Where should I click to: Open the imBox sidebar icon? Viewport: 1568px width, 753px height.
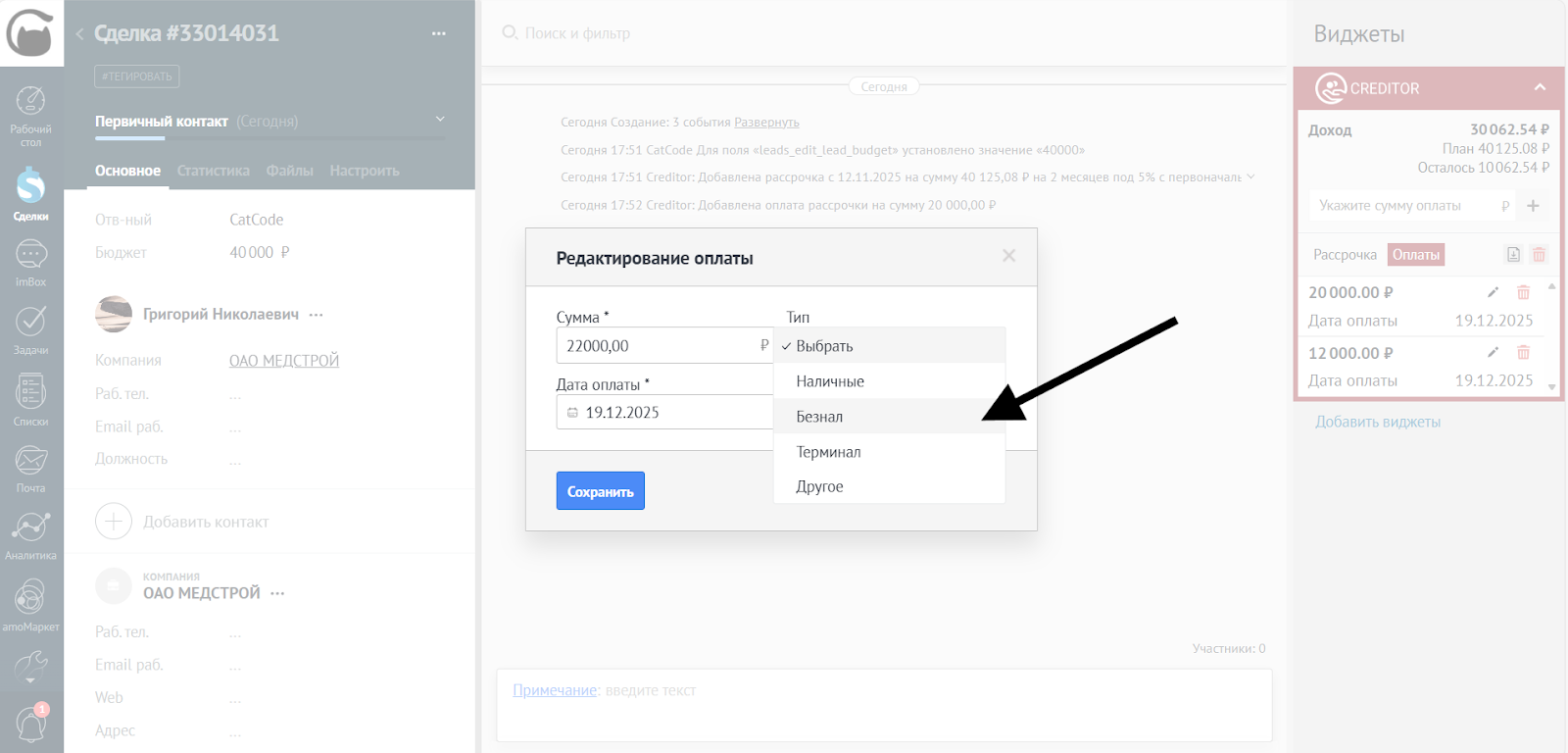(30, 261)
